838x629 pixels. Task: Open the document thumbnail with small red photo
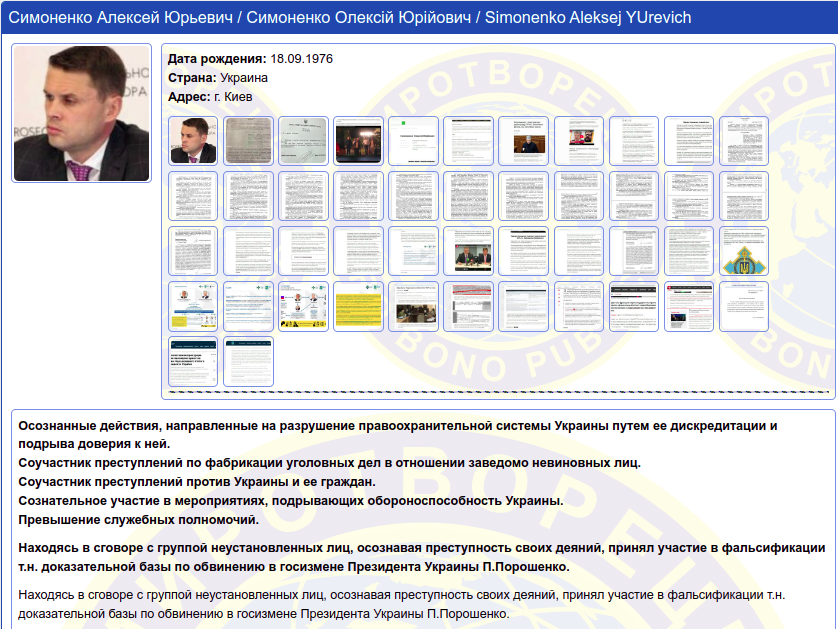pos(578,140)
